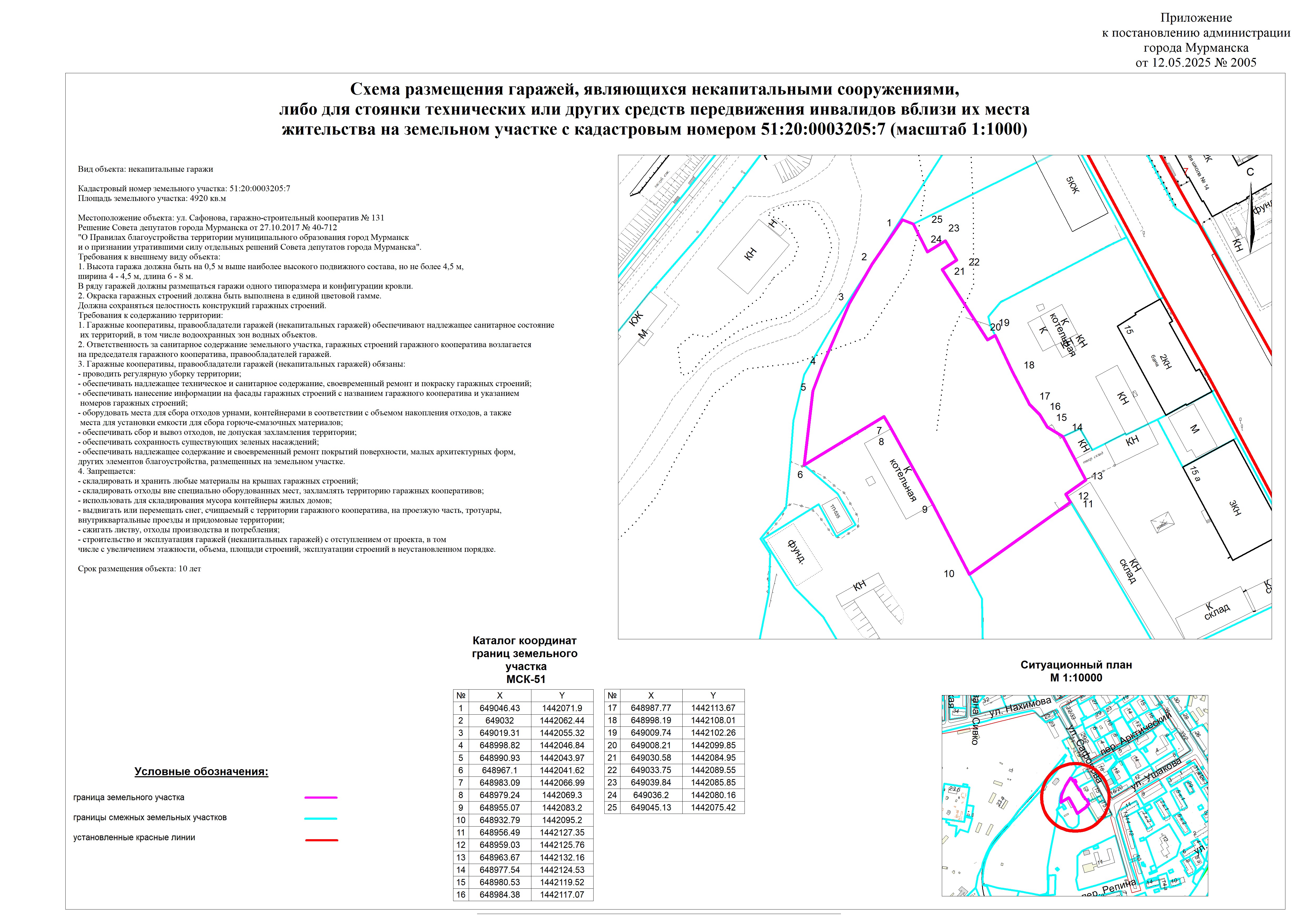Click boundary point 6 label on the map
The width and height of the screenshot is (1307, 924).
coord(800,475)
